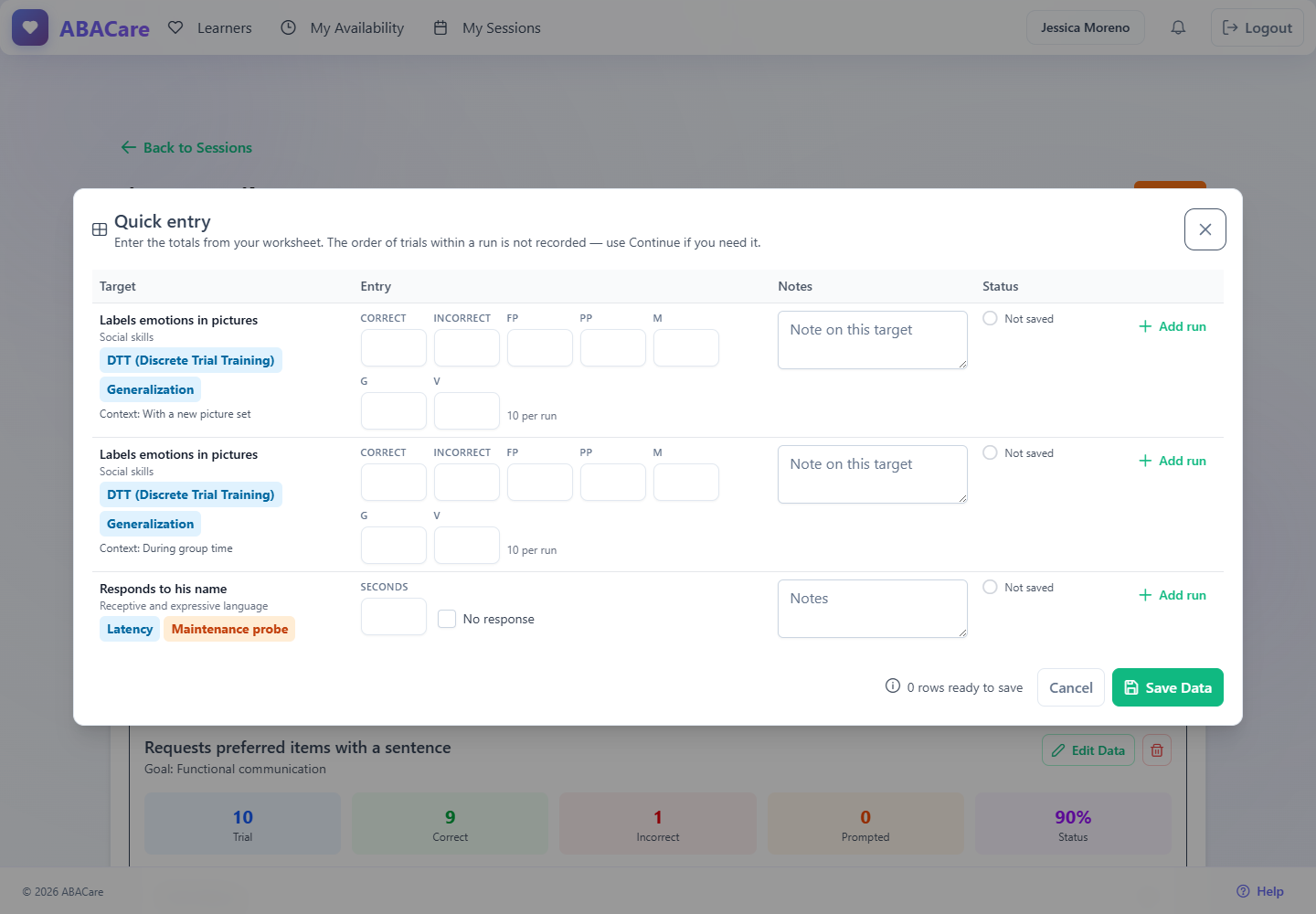The image size is (1316, 914).
Task: Click the 90% Status card
Action: click(x=1073, y=824)
